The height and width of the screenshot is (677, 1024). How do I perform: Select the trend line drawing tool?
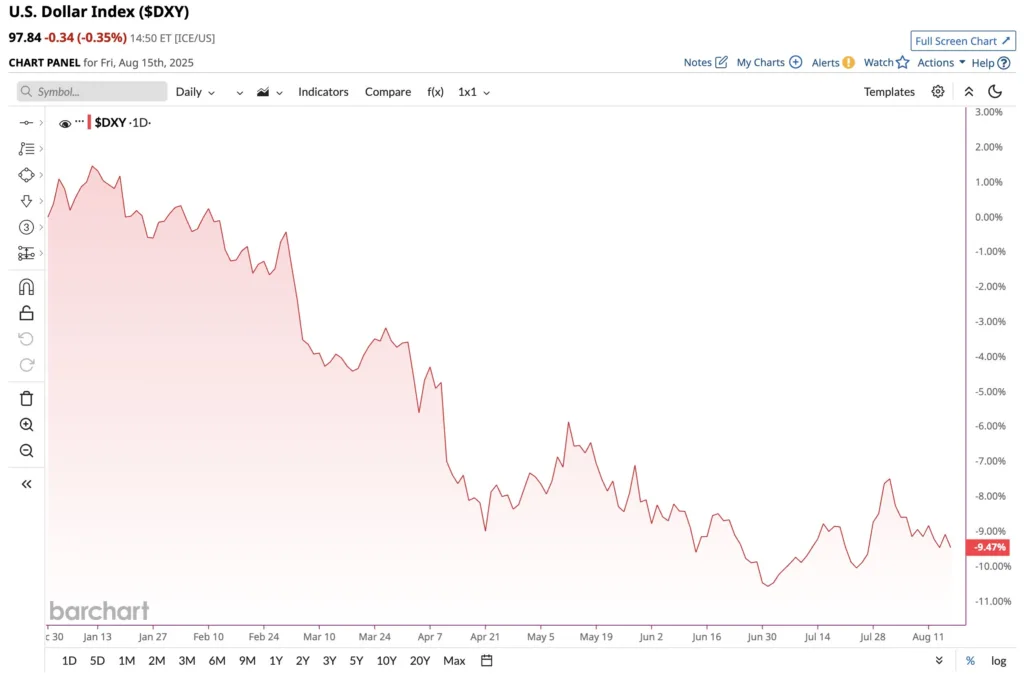pyautogui.click(x=26, y=123)
